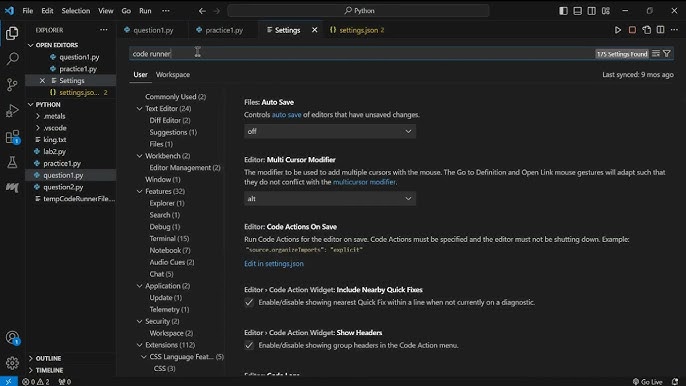Click the Edit in settings.json link
This screenshot has width=686, height=386.
point(274,263)
